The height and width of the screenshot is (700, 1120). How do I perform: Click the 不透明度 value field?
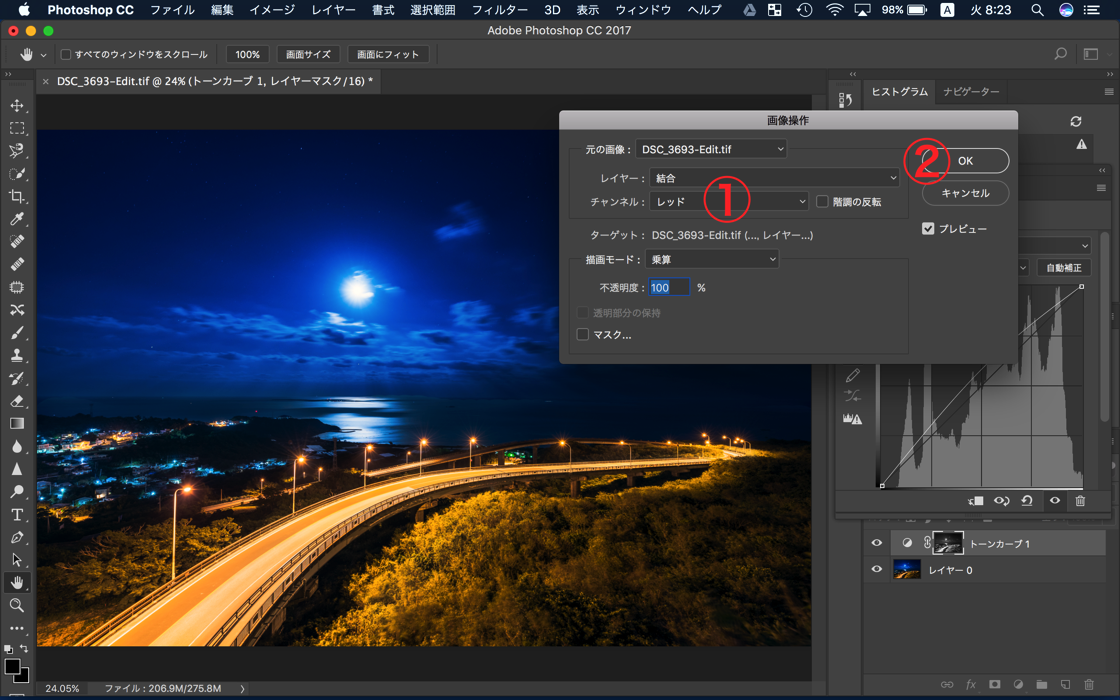(x=669, y=287)
